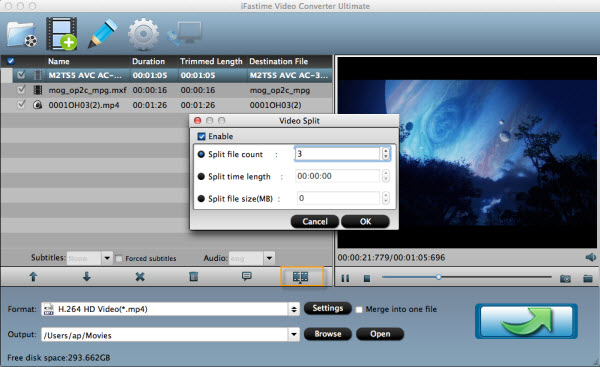Click the format type icon beside H.264
This screenshot has width=600, height=367.
click(49, 309)
